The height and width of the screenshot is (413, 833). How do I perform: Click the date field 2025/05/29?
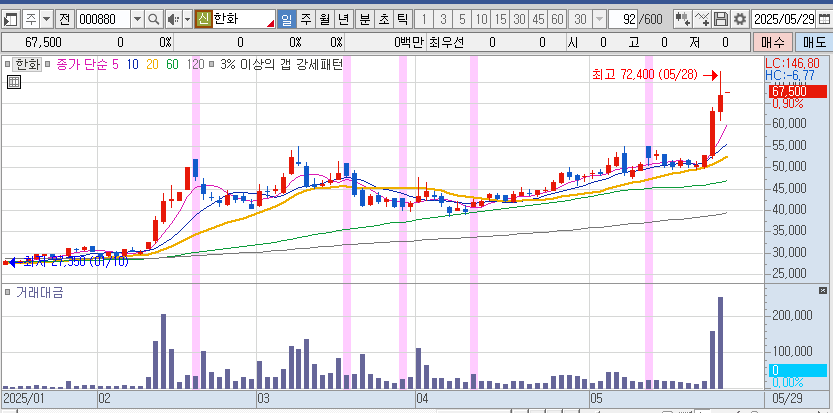pos(784,20)
